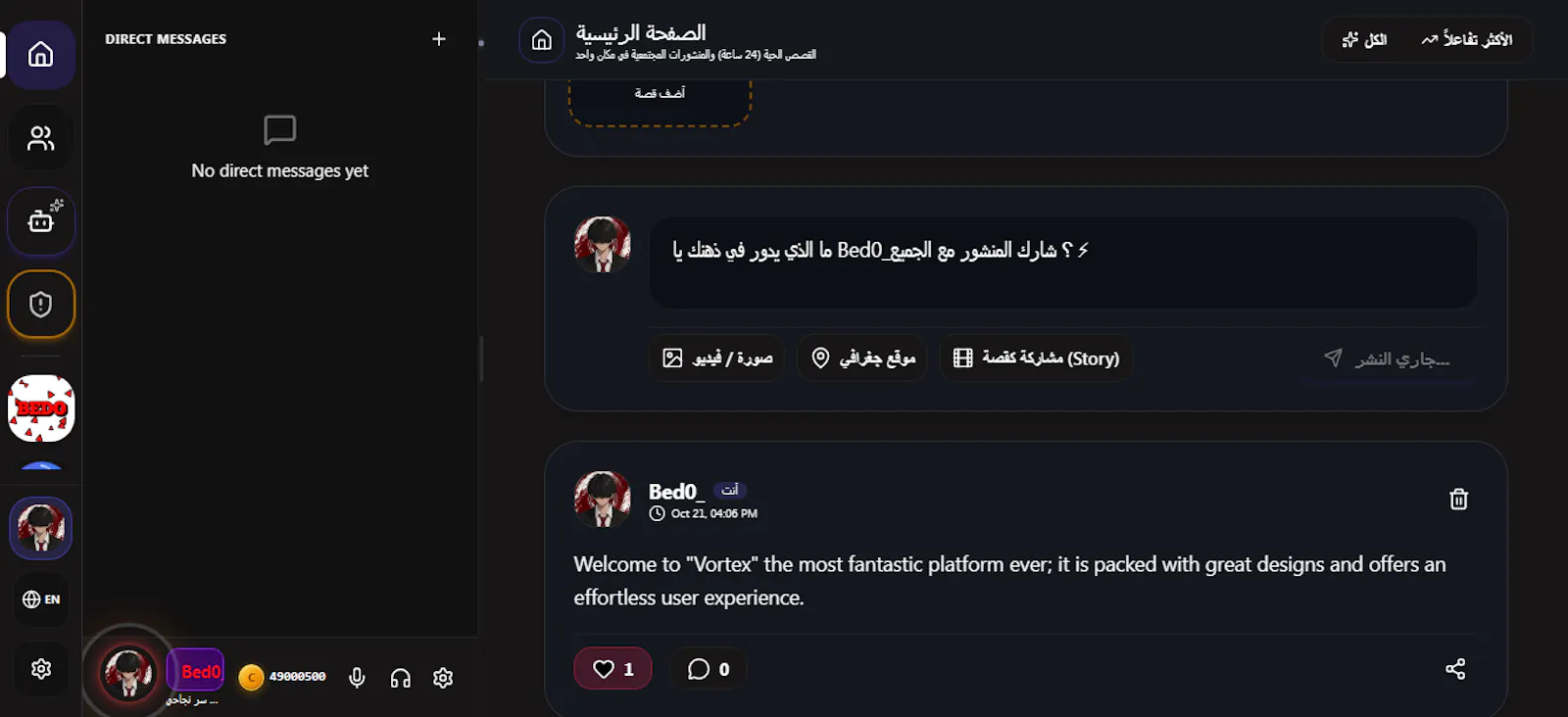
Task: Select the الأكثر تفاعلاً filter tab
Action: [x=1466, y=40]
